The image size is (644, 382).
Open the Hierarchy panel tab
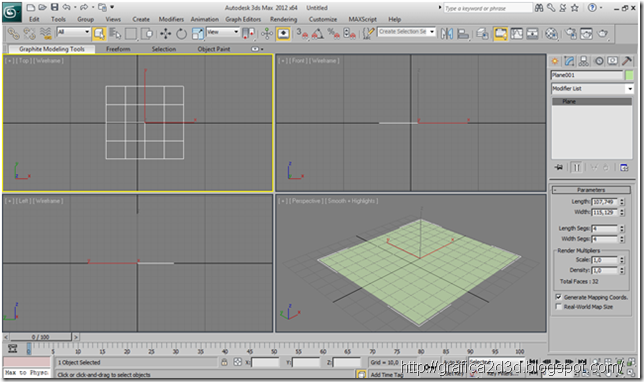(x=583, y=61)
